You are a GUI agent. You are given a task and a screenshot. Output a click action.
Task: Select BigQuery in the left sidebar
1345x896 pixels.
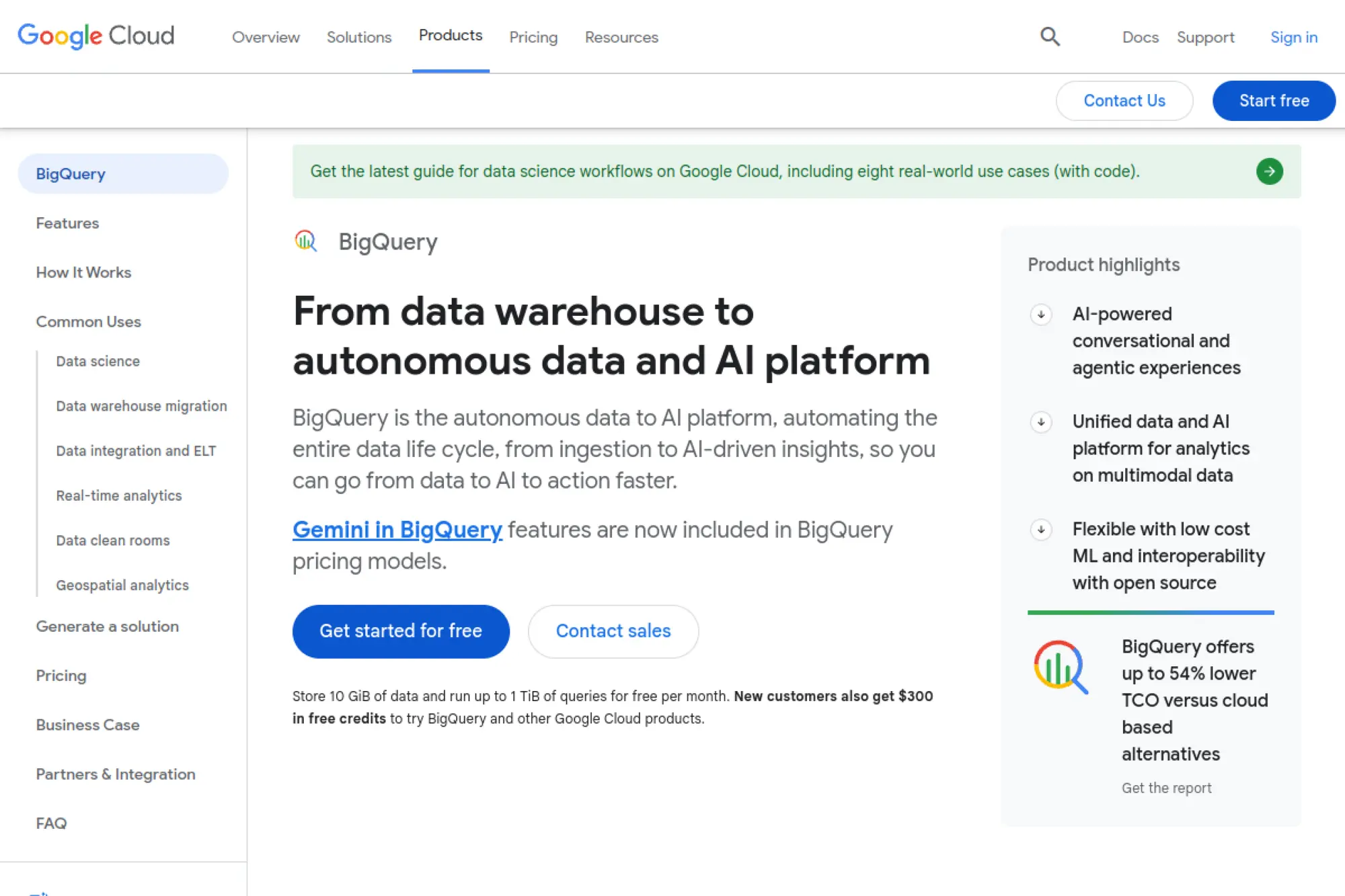click(x=70, y=173)
